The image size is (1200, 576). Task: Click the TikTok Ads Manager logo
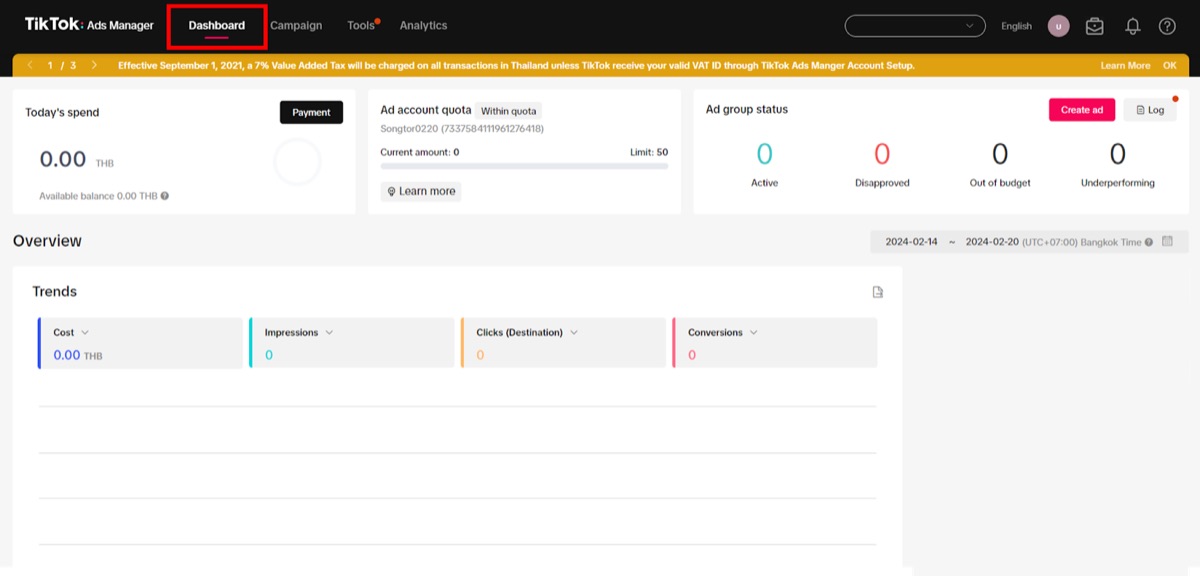tap(89, 25)
